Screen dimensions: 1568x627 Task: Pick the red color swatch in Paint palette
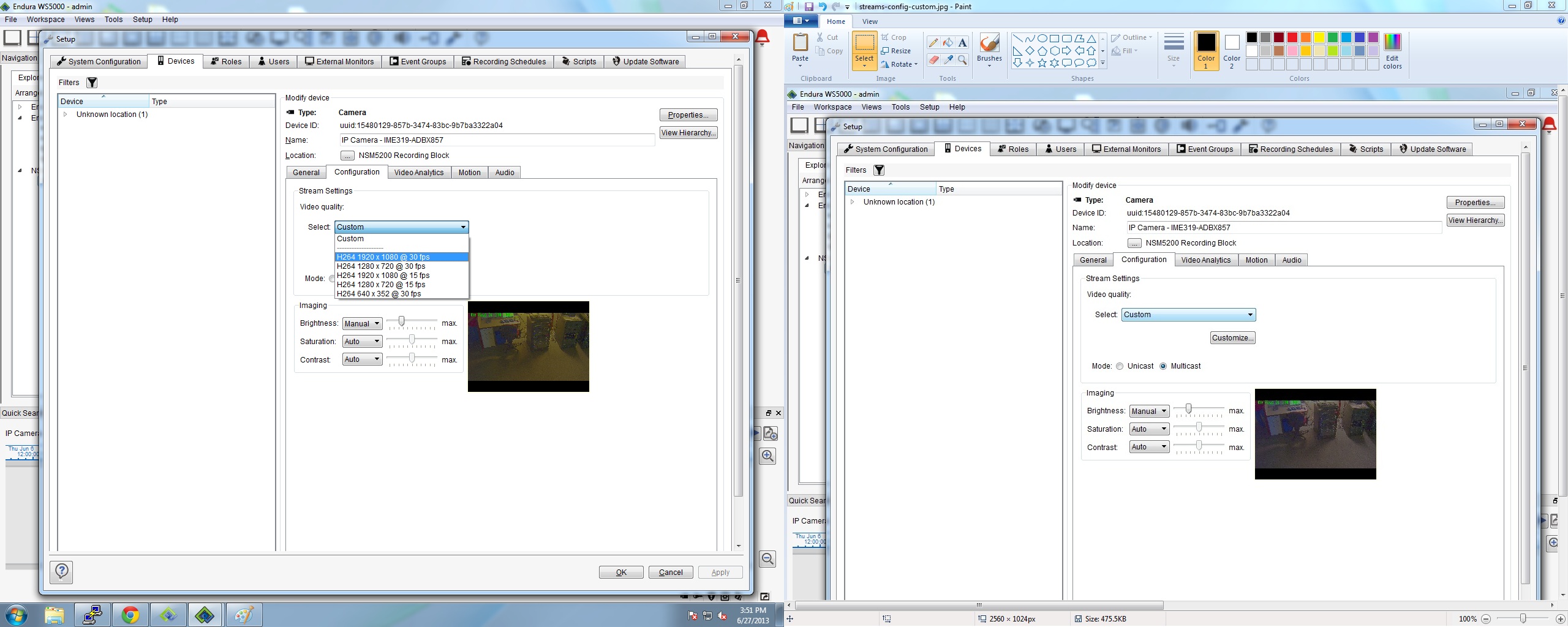coord(1292,37)
